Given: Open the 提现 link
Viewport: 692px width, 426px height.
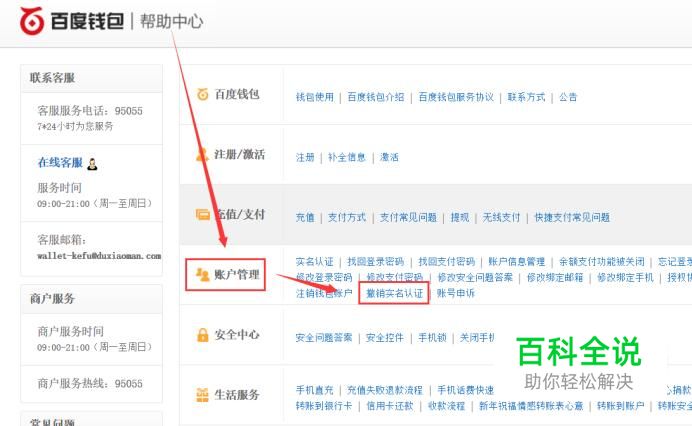Looking at the screenshot, I should pos(460,217).
